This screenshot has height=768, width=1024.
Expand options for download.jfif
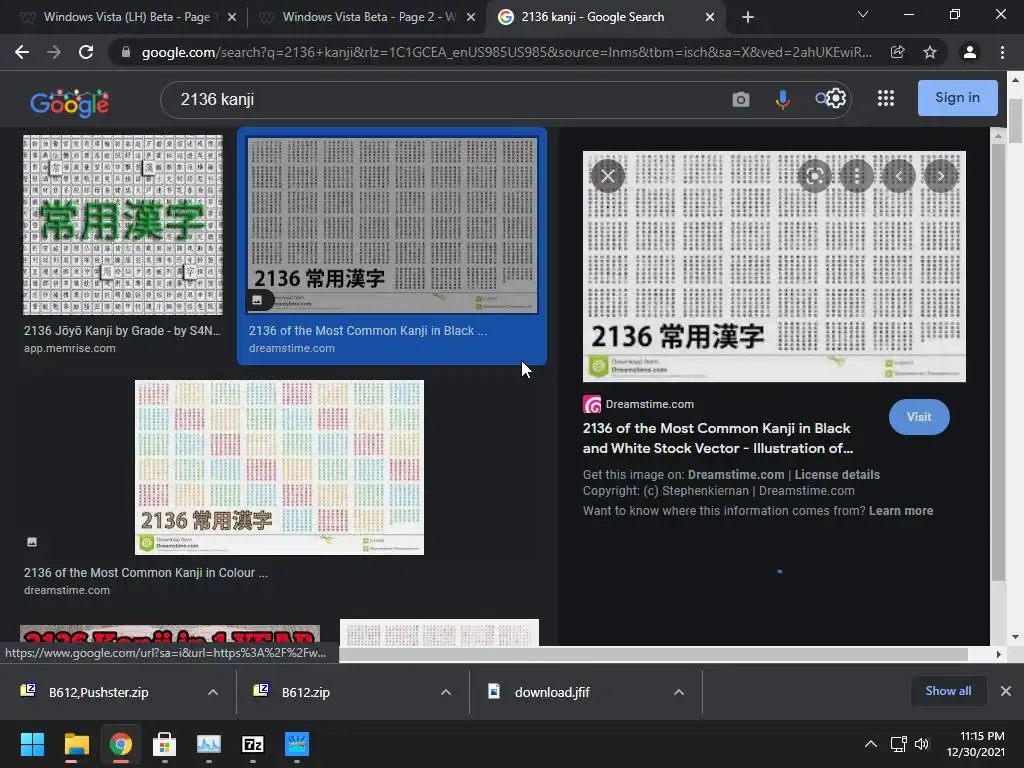pyautogui.click(x=679, y=692)
